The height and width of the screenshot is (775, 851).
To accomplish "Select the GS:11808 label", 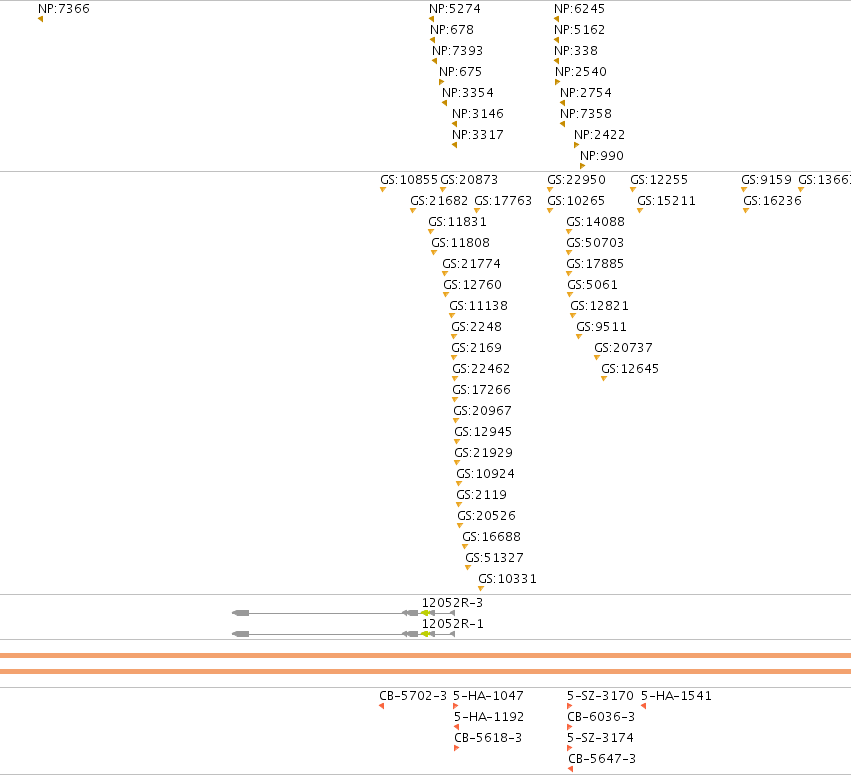I will click(460, 243).
